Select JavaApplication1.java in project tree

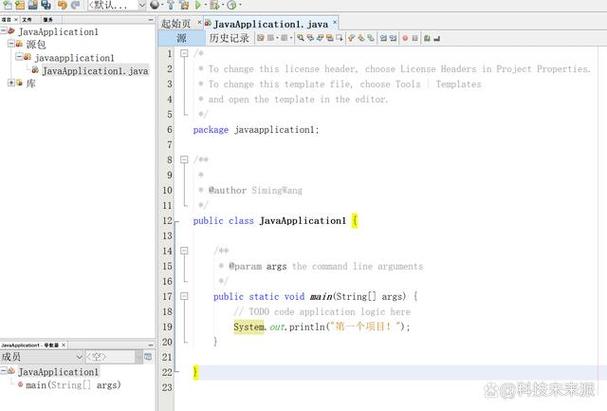click(95, 71)
